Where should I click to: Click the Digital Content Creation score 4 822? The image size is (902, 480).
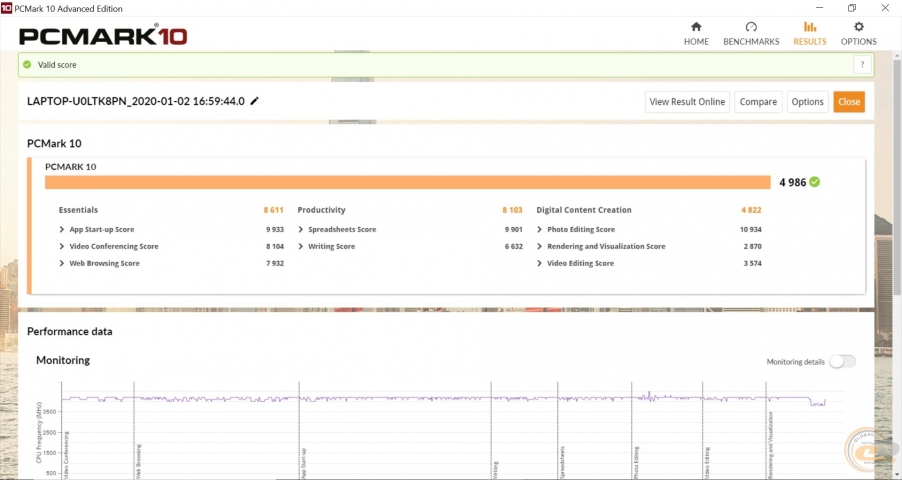coord(751,210)
